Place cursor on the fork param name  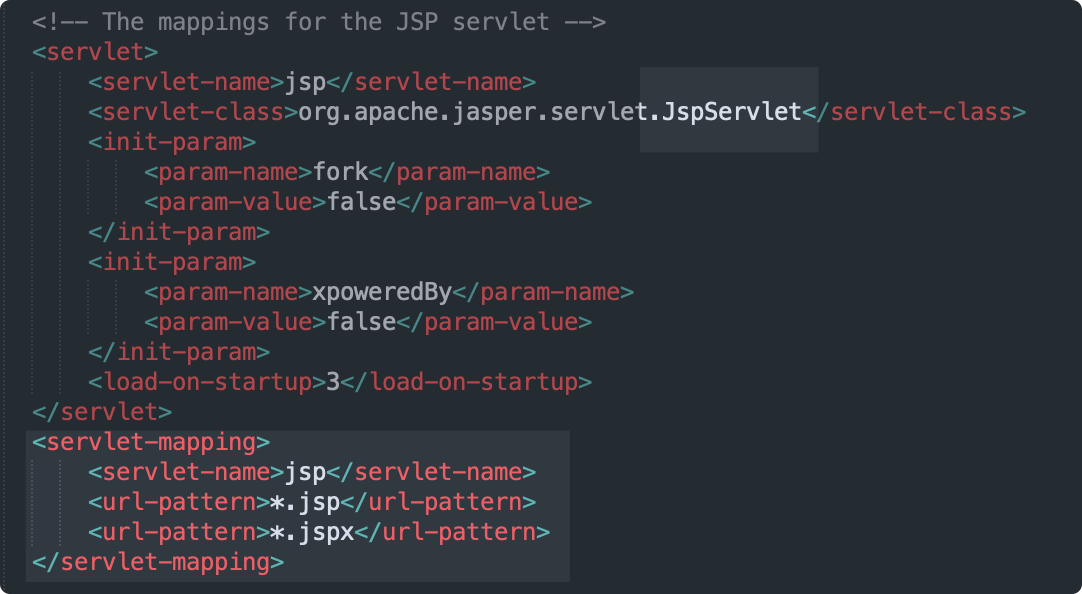click(x=341, y=171)
